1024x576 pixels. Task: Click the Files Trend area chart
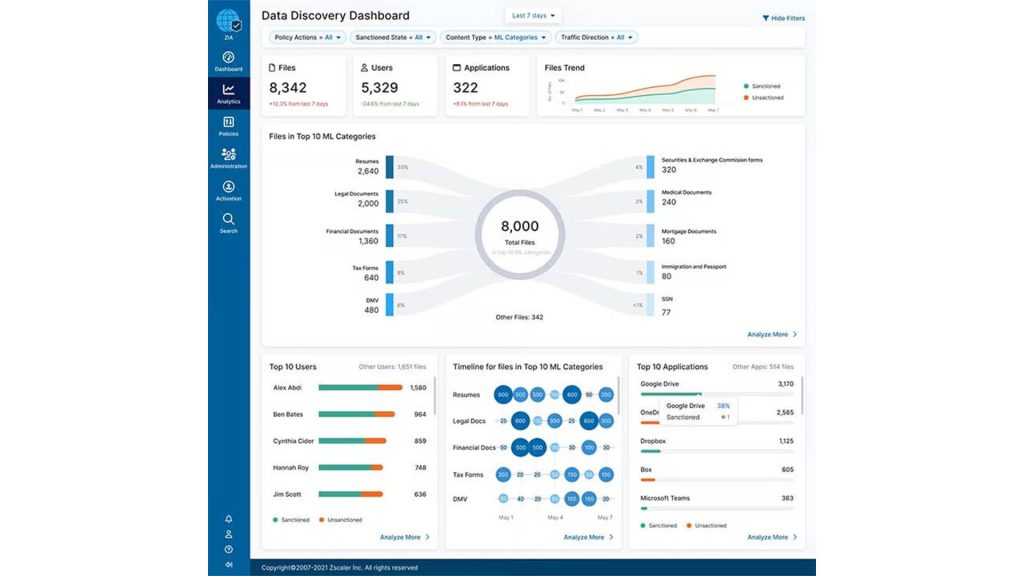click(x=646, y=89)
